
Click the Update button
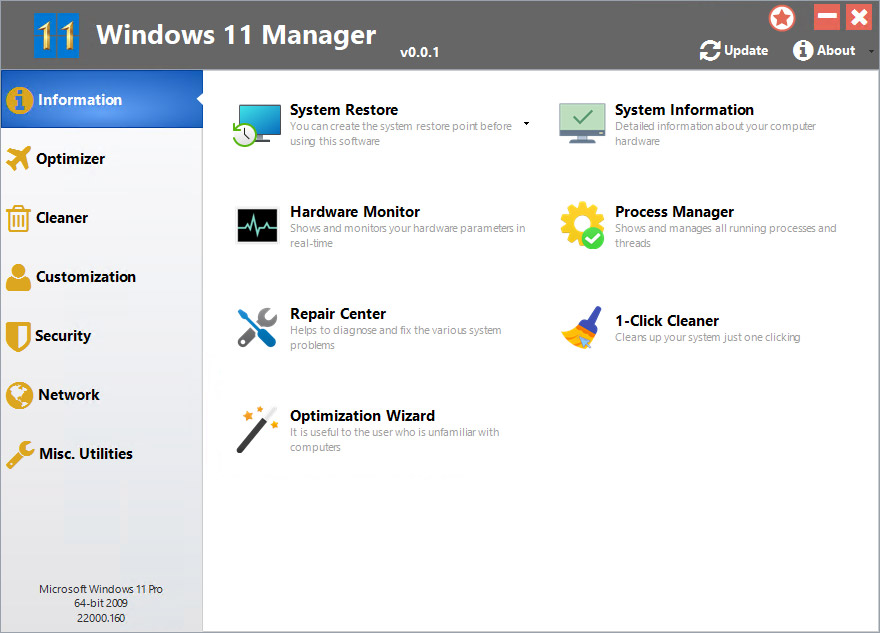pos(734,51)
